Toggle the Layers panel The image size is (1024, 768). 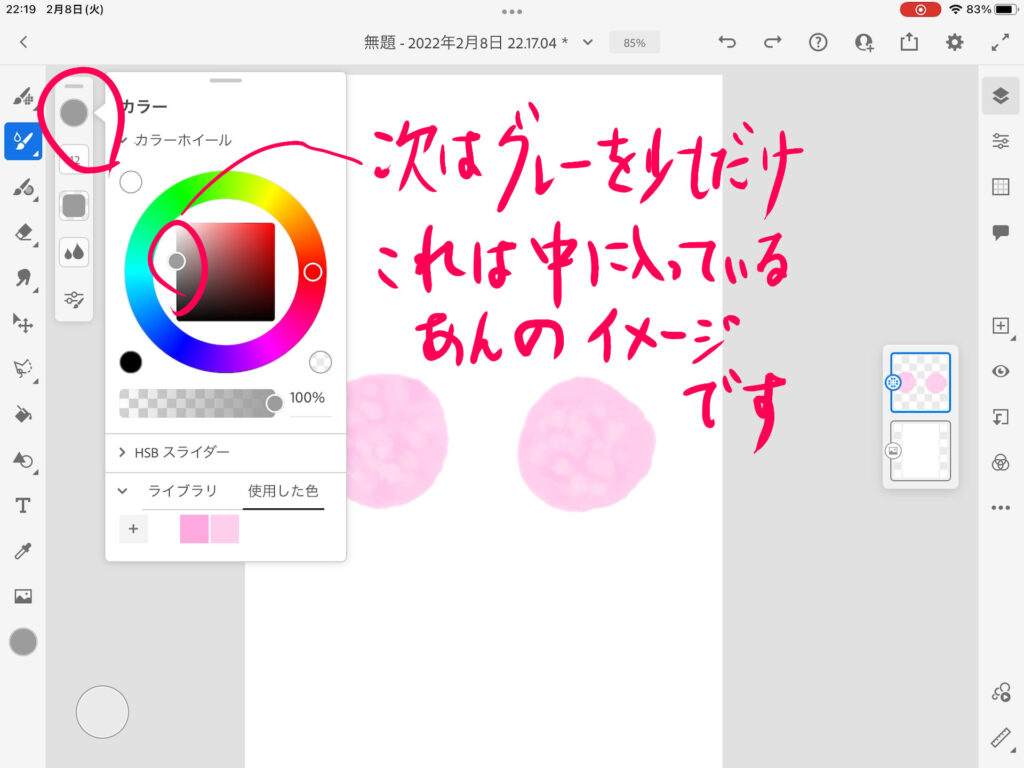coord(1000,95)
